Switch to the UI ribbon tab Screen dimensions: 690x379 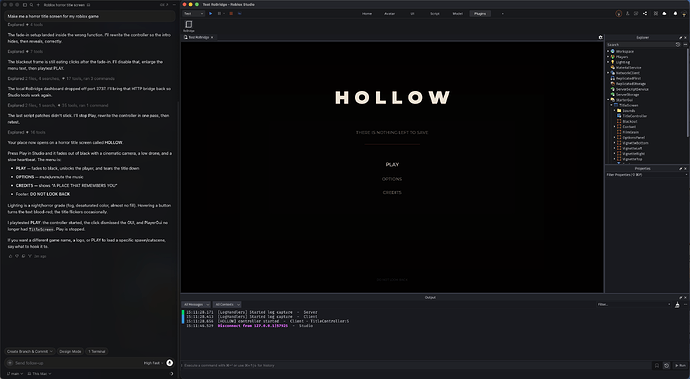pyautogui.click(x=412, y=14)
